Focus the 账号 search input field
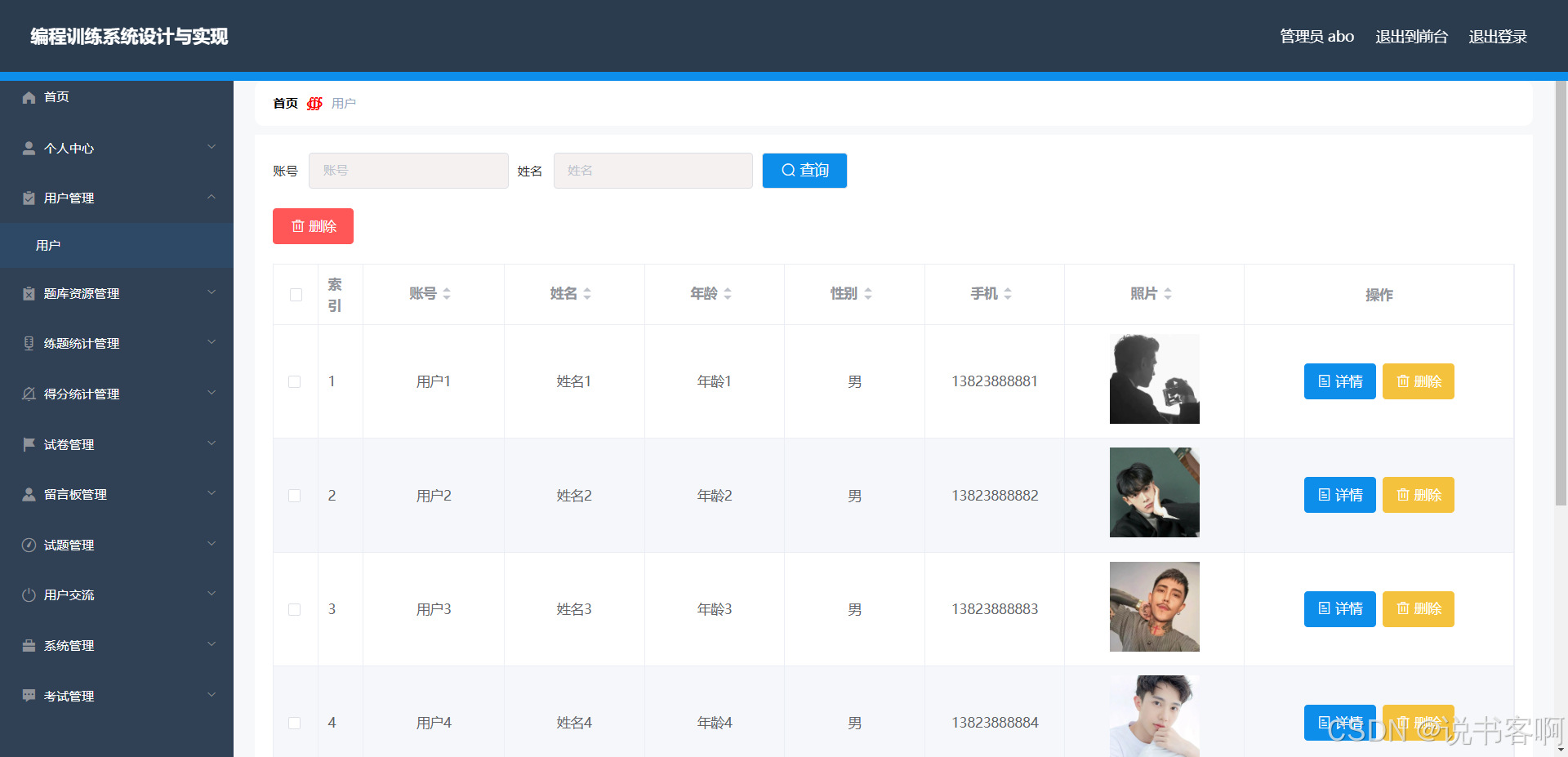Screen dimensions: 1568x757 pyautogui.click(x=408, y=171)
